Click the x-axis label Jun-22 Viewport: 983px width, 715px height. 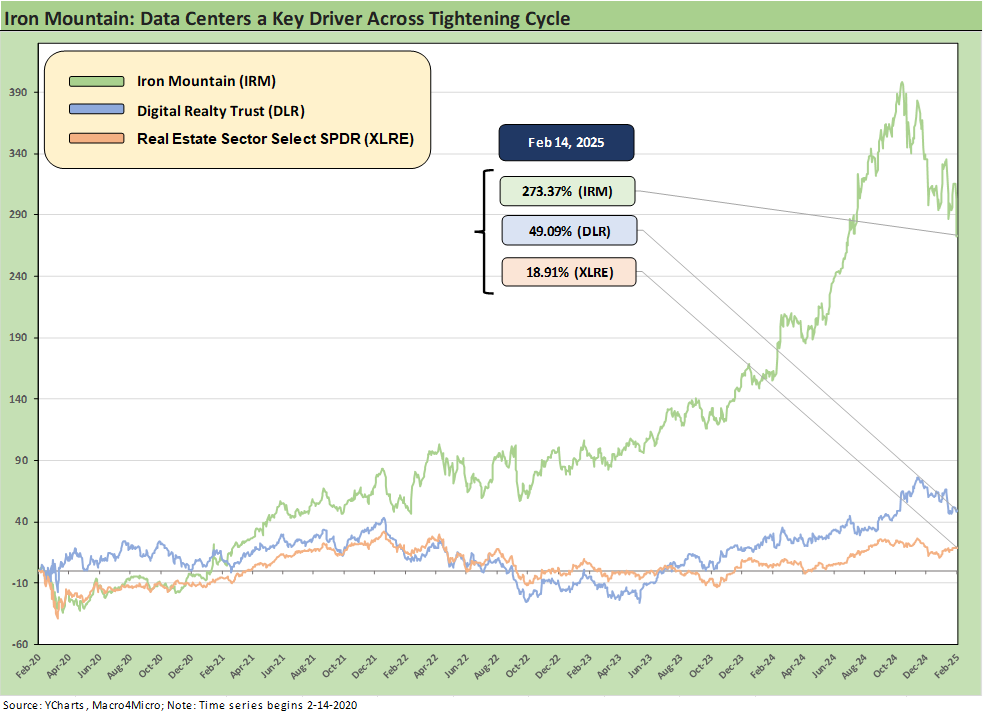click(456, 666)
